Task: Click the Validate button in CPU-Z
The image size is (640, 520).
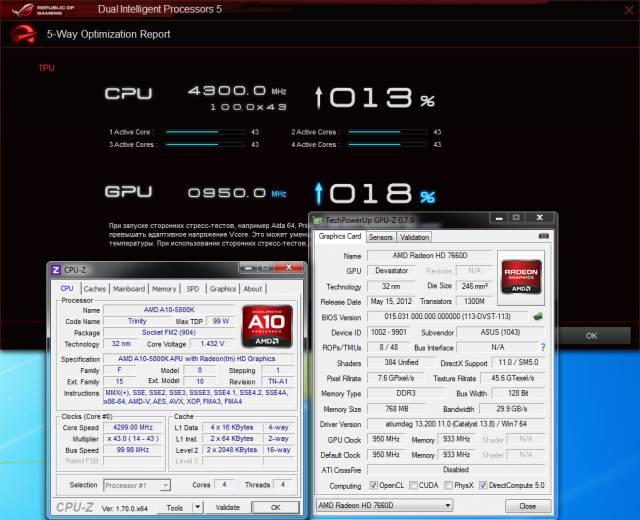Action: [x=227, y=507]
